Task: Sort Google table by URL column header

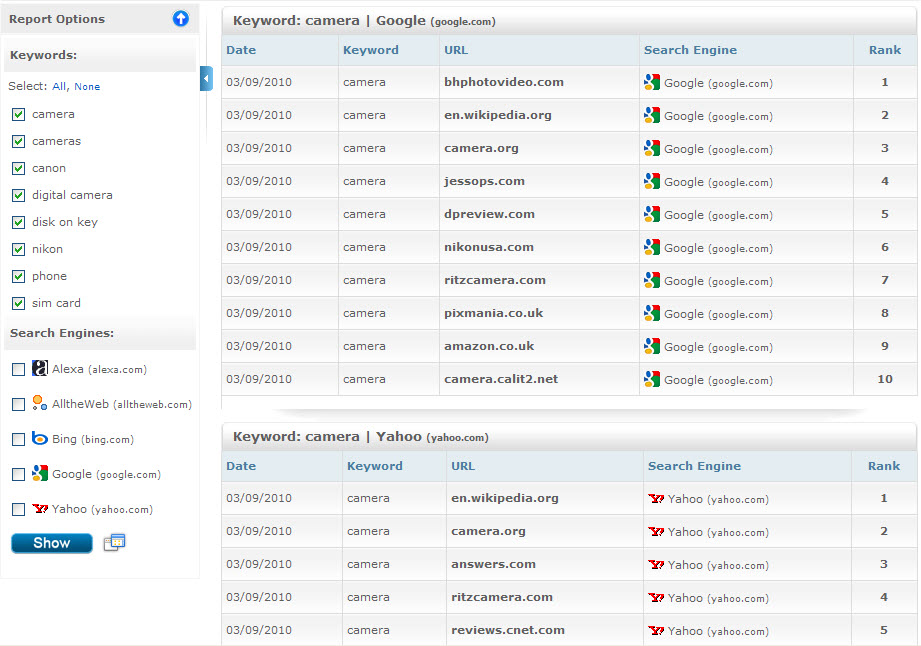Action: pos(456,50)
